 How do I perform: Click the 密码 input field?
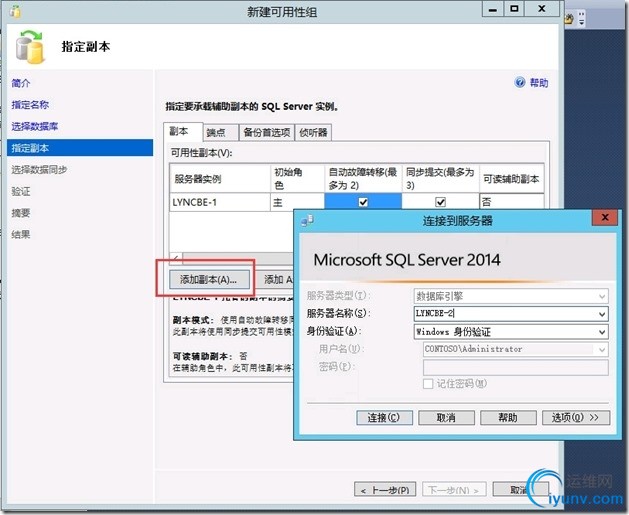(515, 367)
